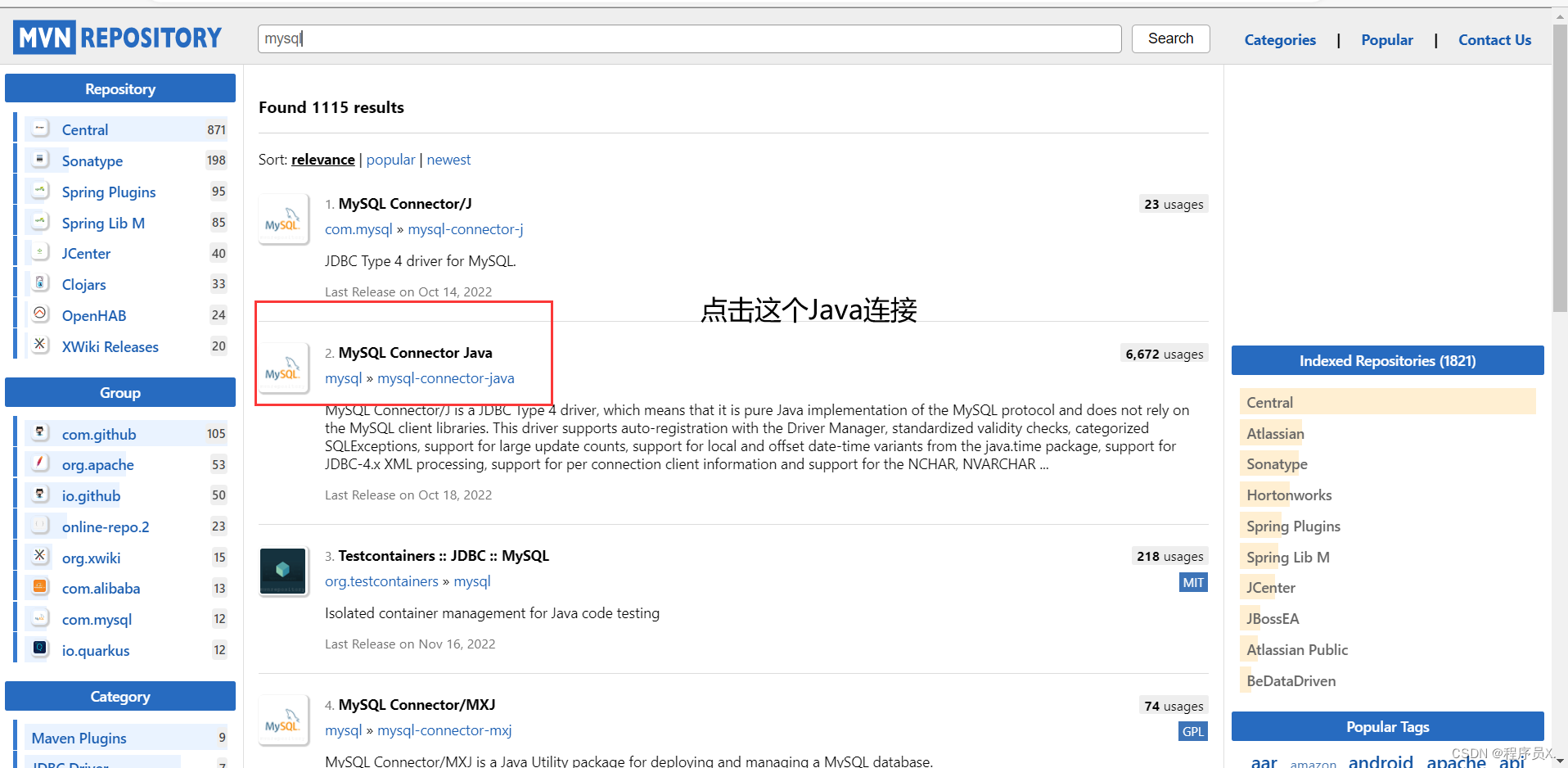Open the MySQL Connector/MXJ result title
This screenshot has height=768, width=1568.
(417, 705)
